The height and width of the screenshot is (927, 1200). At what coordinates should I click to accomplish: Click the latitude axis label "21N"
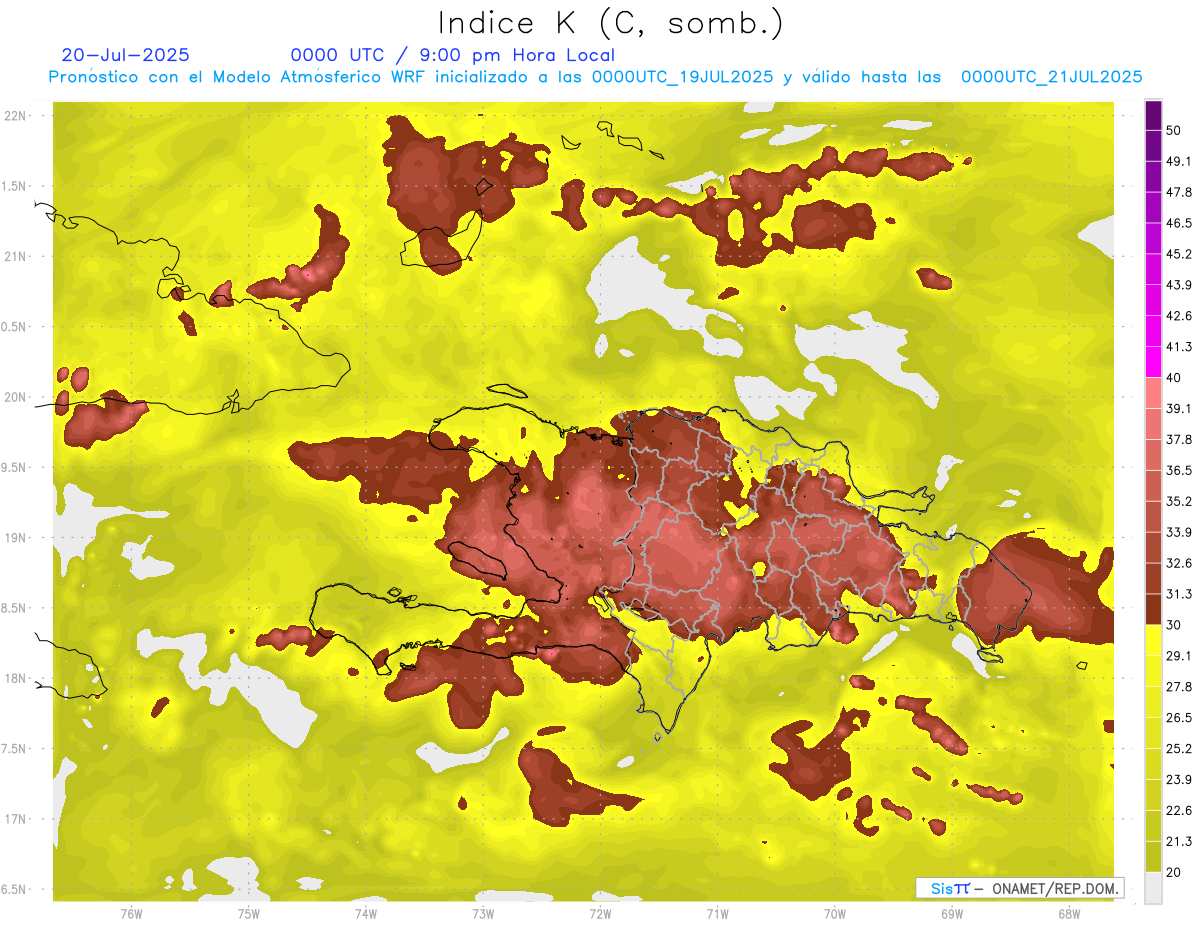click(x=17, y=256)
